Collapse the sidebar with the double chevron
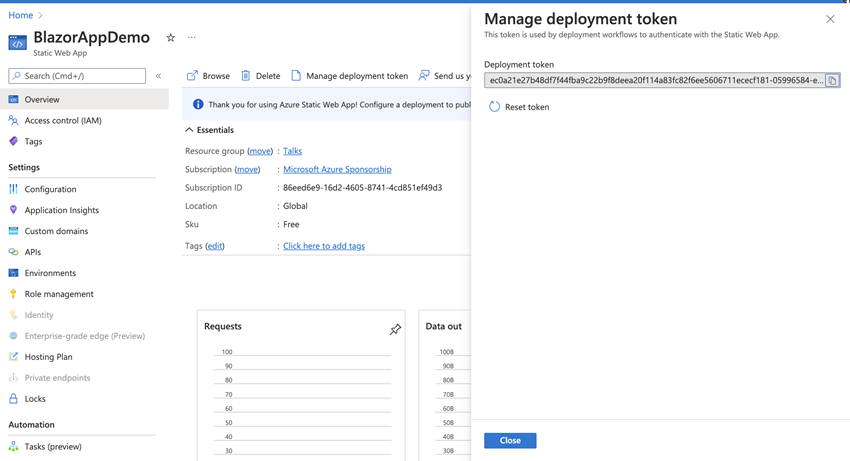Image resolution: width=850 pixels, height=461 pixels. [x=158, y=76]
